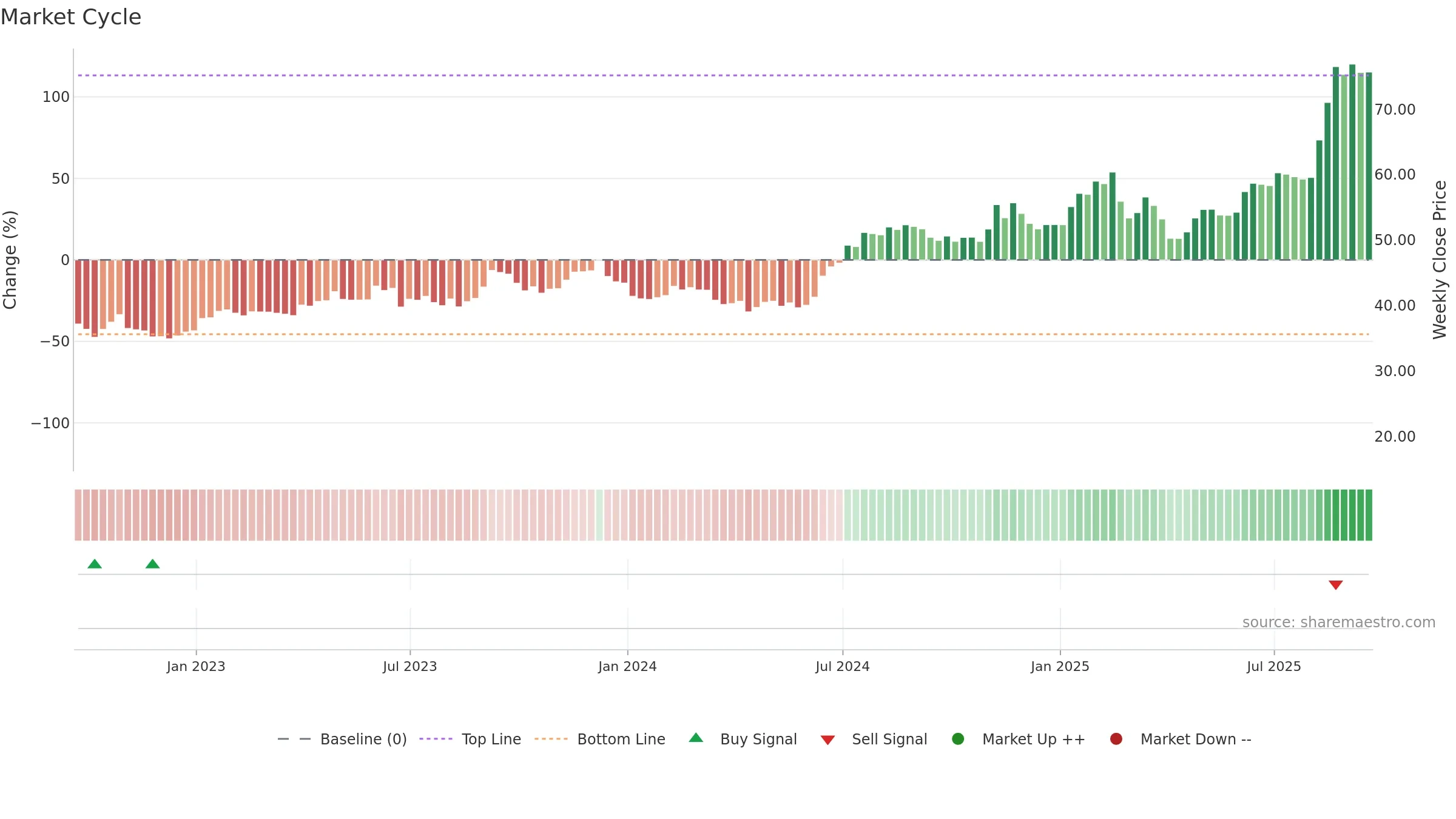Image resolution: width=1456 pixels, height=819 pixels.
Task: Click the 30.00 price tick label
Action: pyautogui.click(x=1395, y=371)
